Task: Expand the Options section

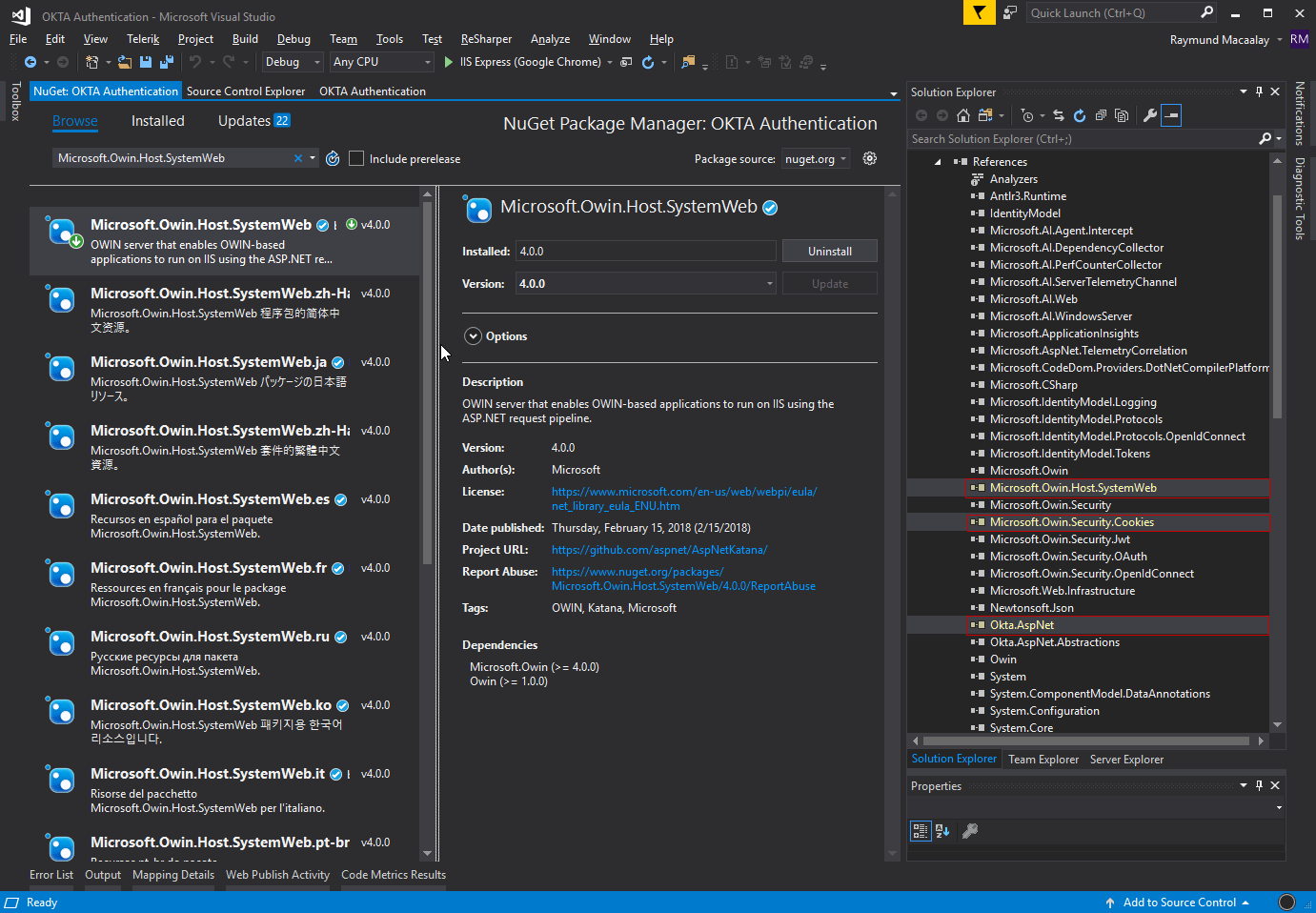Action: (x=474, y=336)
